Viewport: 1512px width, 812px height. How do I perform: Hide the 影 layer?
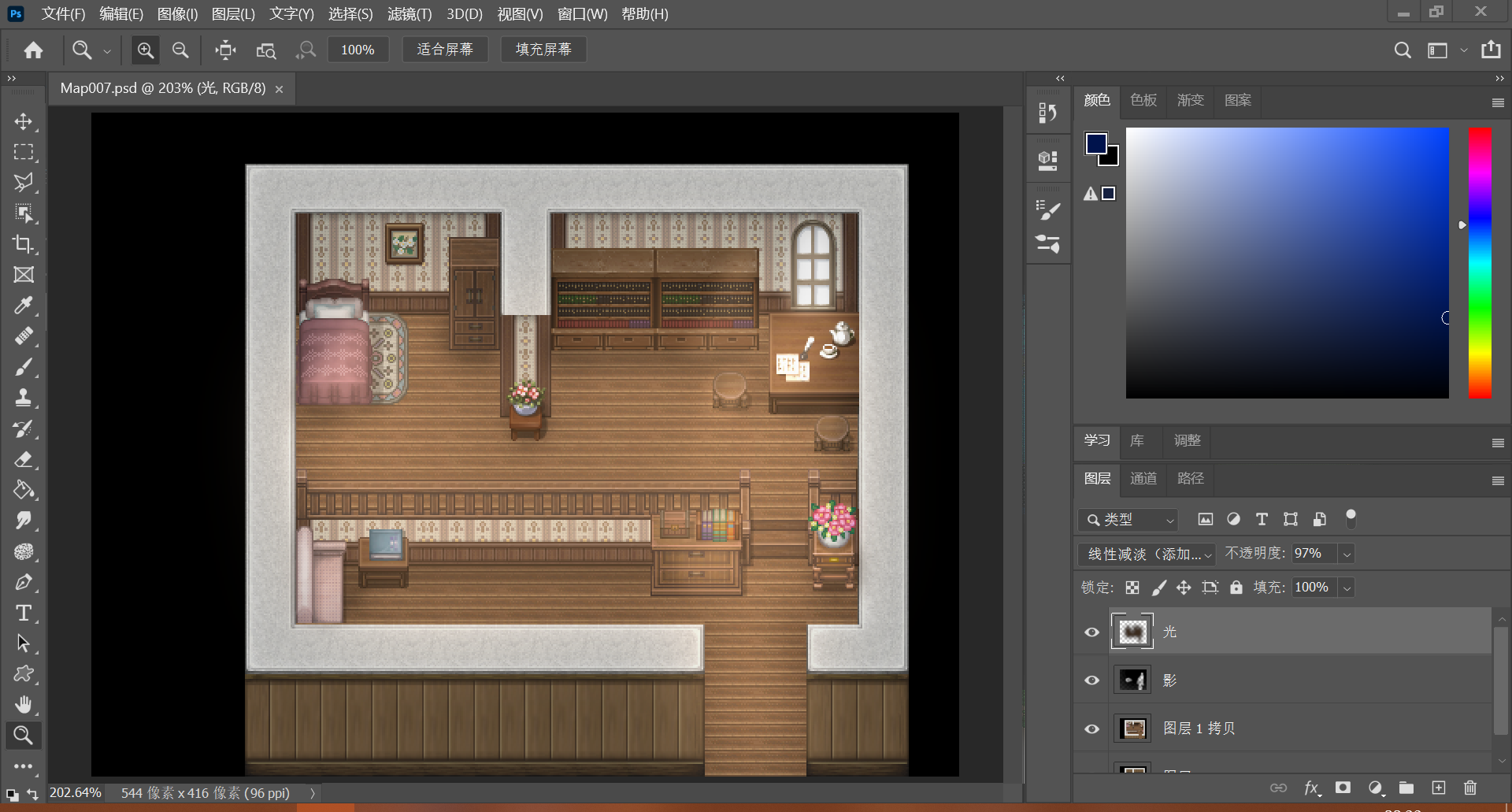(1091, 680)
